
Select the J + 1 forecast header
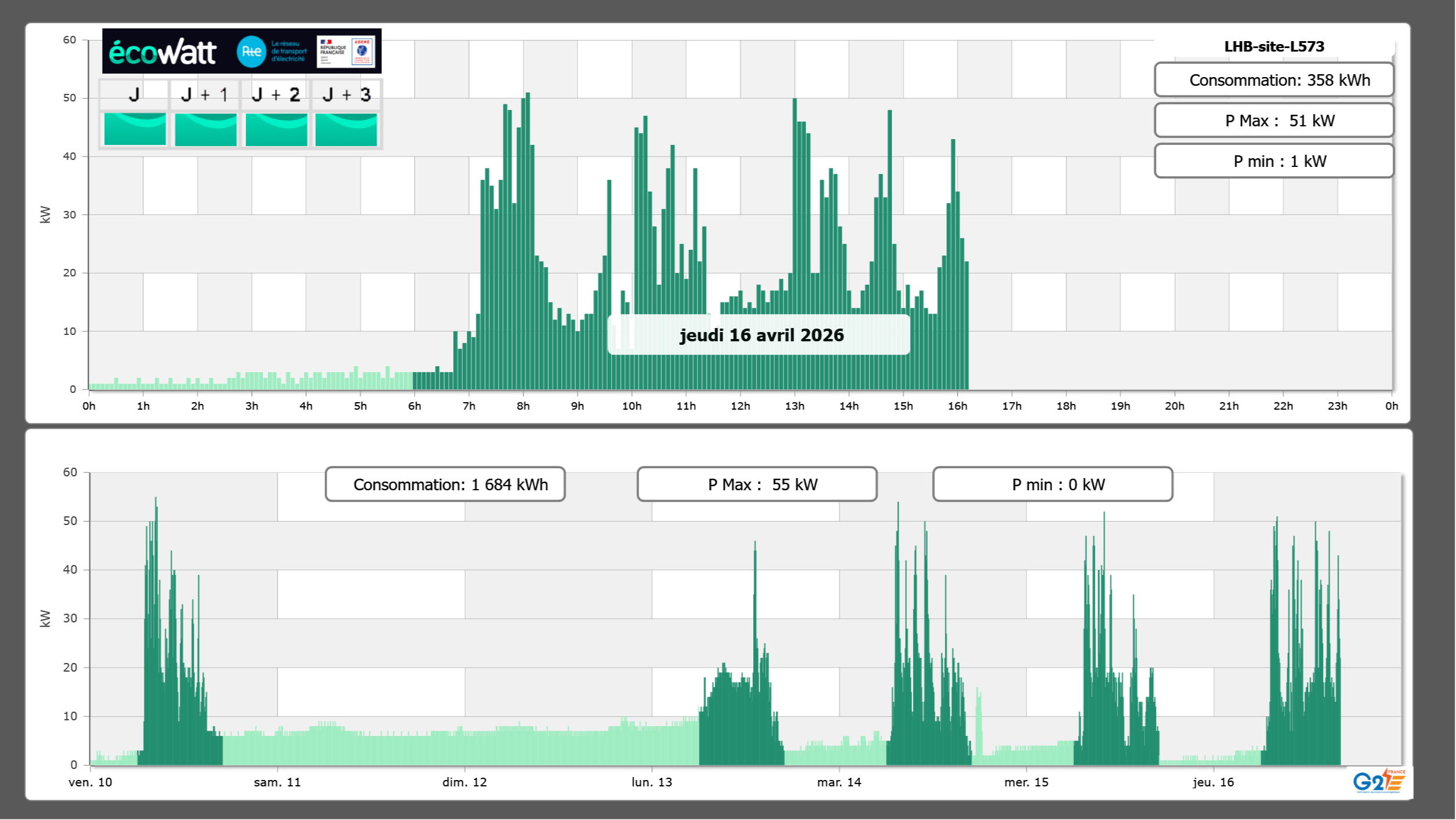pos(204,94)
